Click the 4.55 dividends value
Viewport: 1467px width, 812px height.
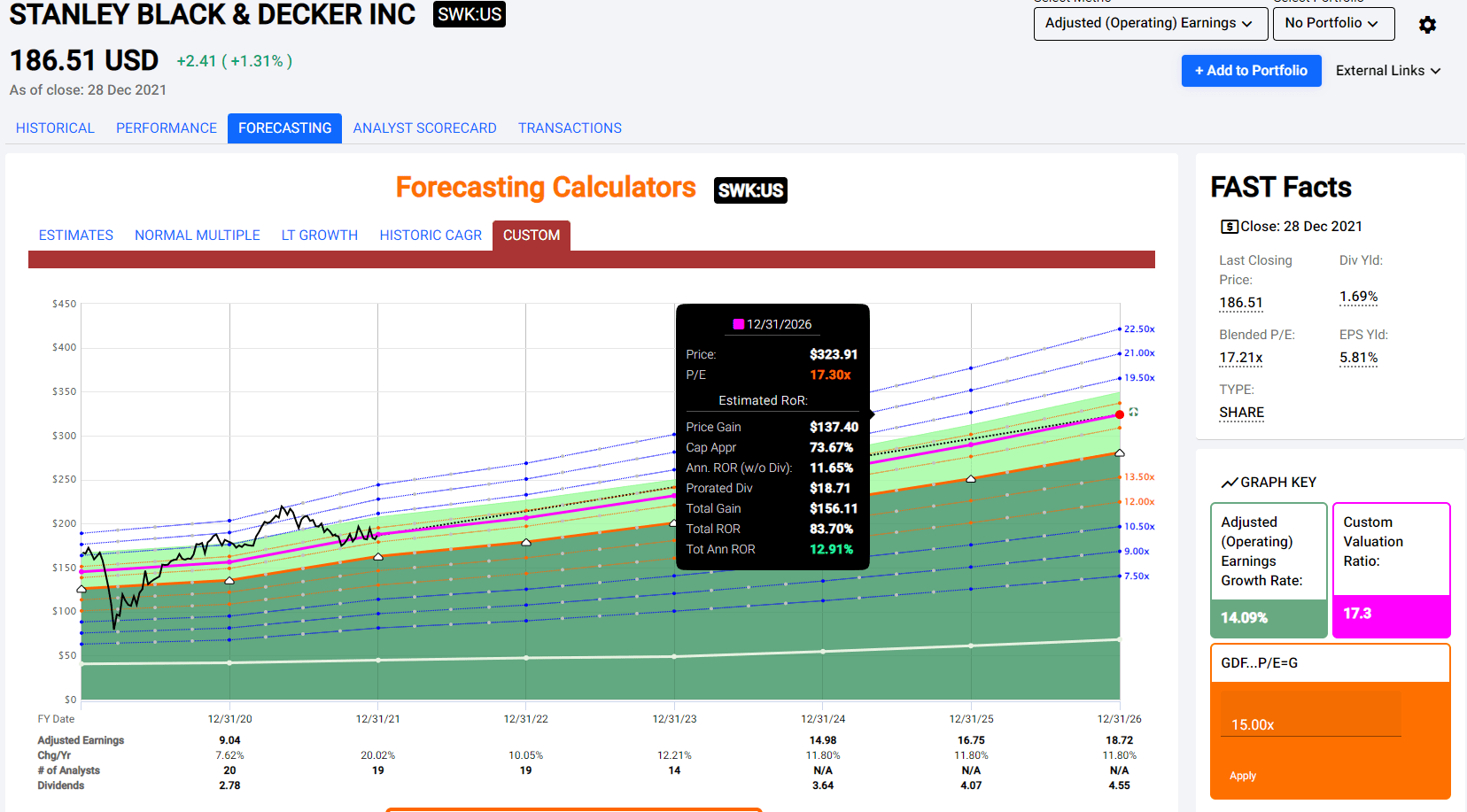pyautogui.click(x=1120, y=785)
